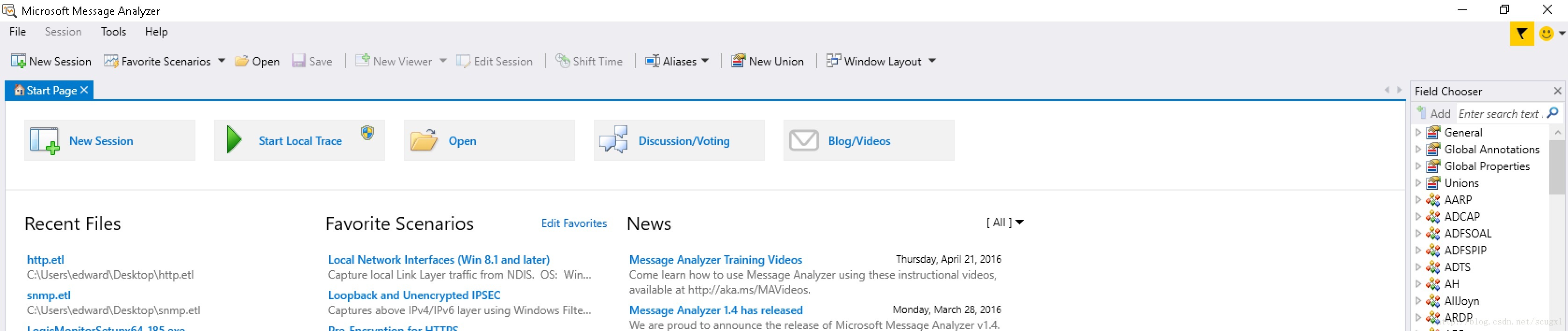Click the Shift Time toolbar icon
Image resolution: width=1568 pixels, height=331 pixels.
point(562,61)
